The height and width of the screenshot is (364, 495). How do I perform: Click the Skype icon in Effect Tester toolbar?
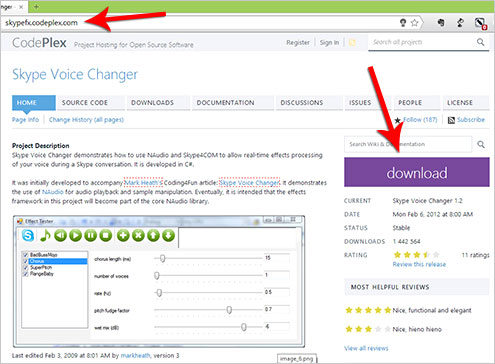[x=28, y=235]
